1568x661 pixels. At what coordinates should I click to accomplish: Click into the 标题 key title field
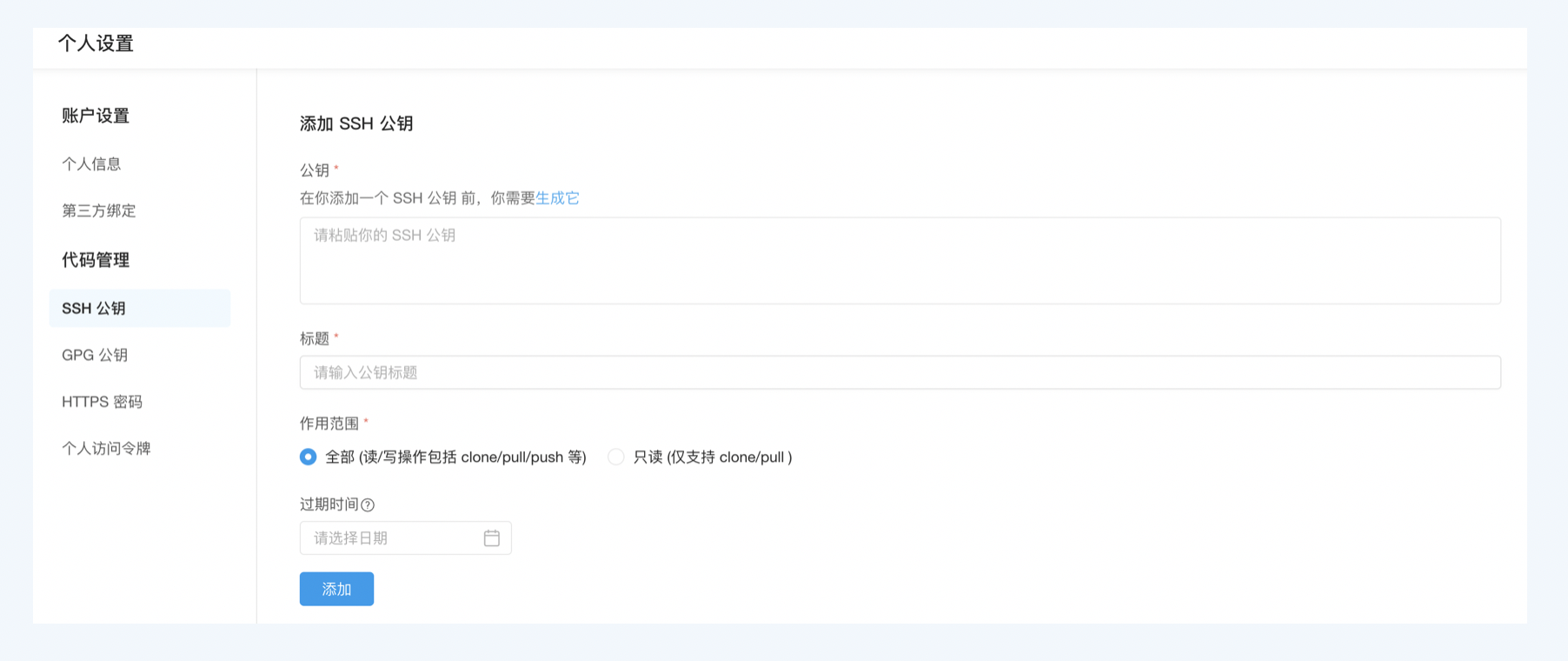[900, 372]
